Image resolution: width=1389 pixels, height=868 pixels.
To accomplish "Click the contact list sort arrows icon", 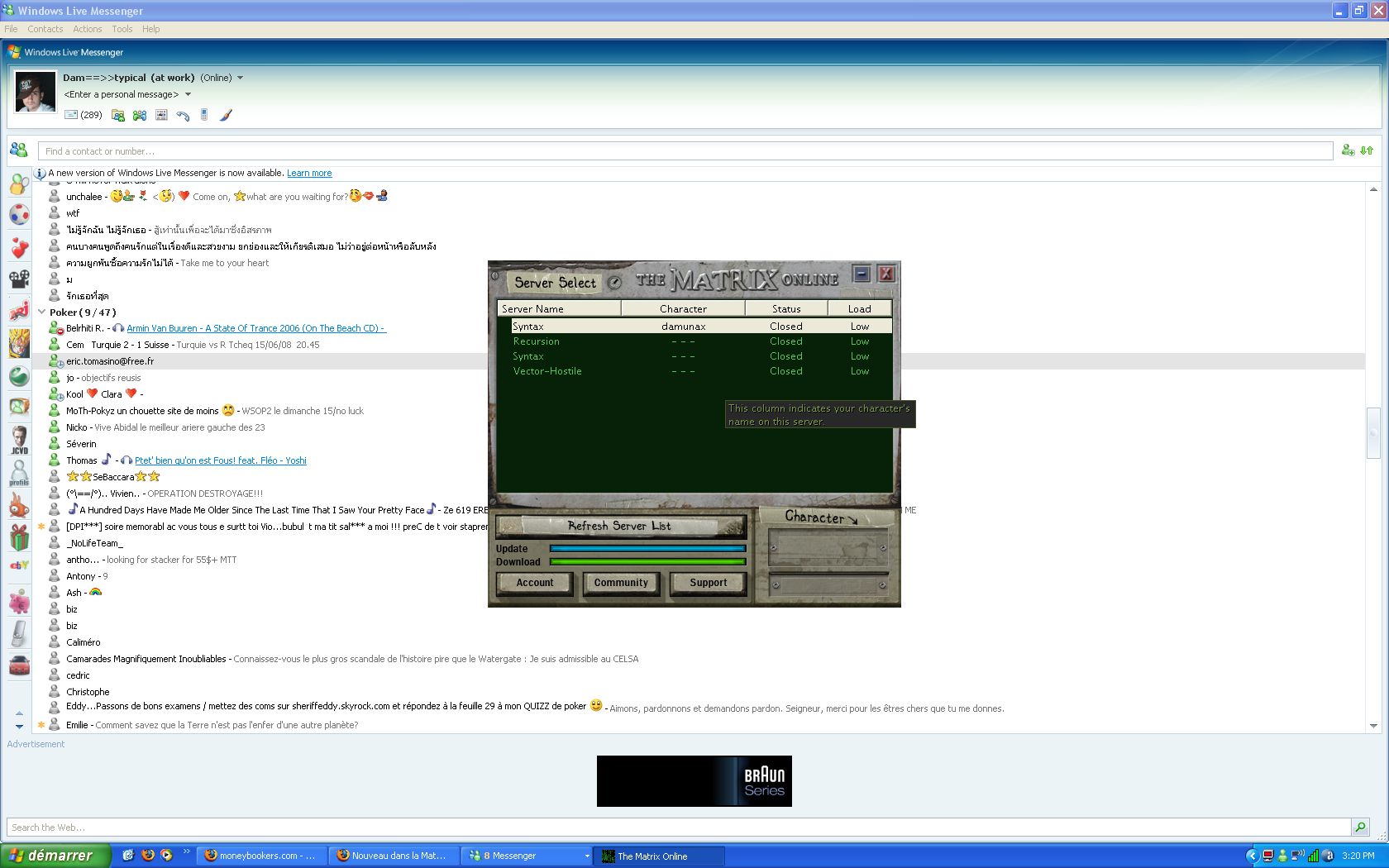I will tap(1367, 150).
